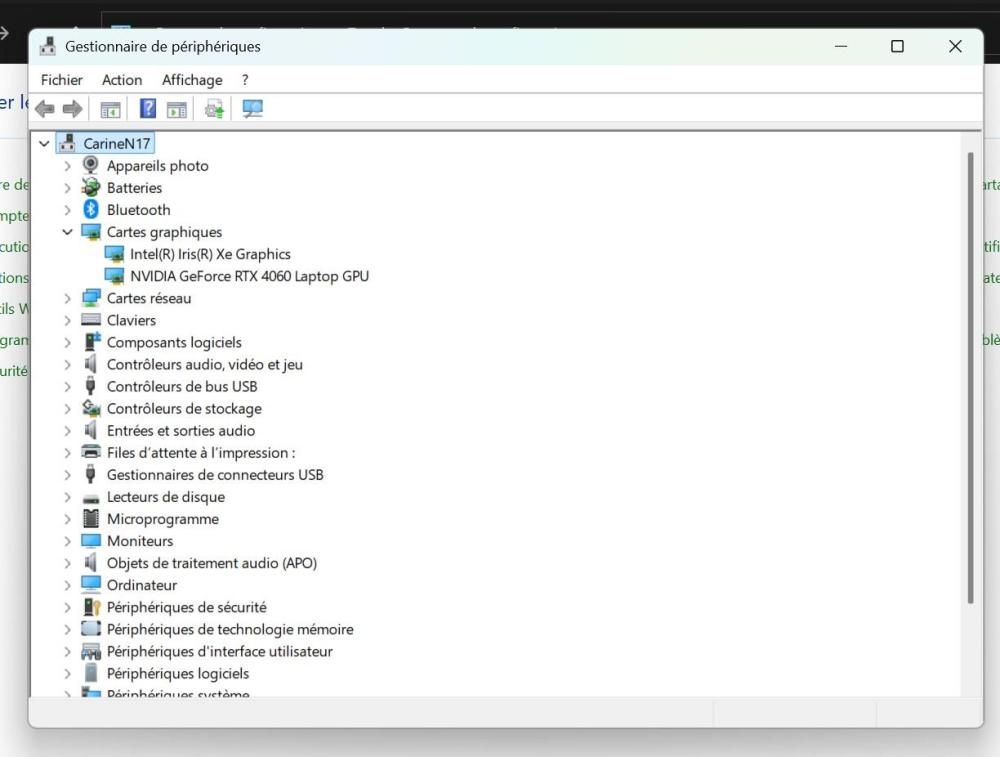The height and width of the screenshot is (757, 1000).
Task: Click the NVIDIA GeForce adapter icon
Action: 114,276
